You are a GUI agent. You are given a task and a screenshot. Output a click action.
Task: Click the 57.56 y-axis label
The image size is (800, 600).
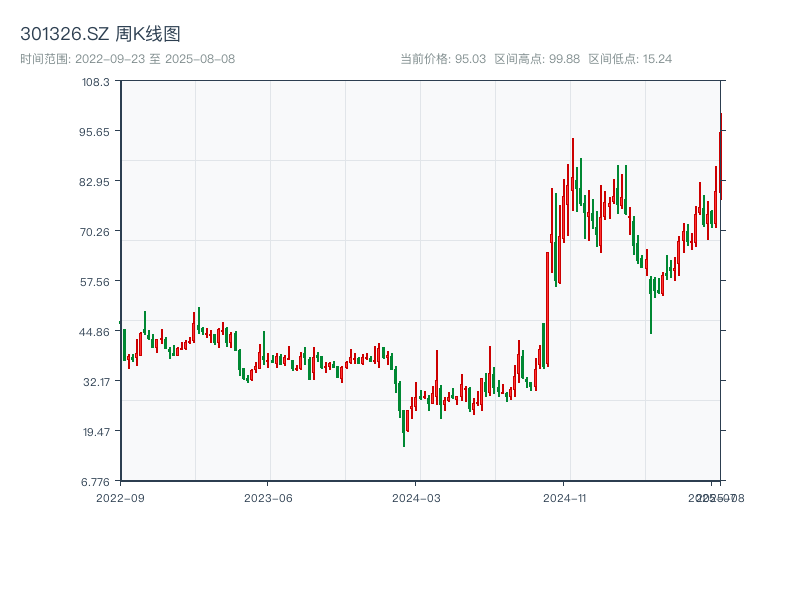[97, 281]
